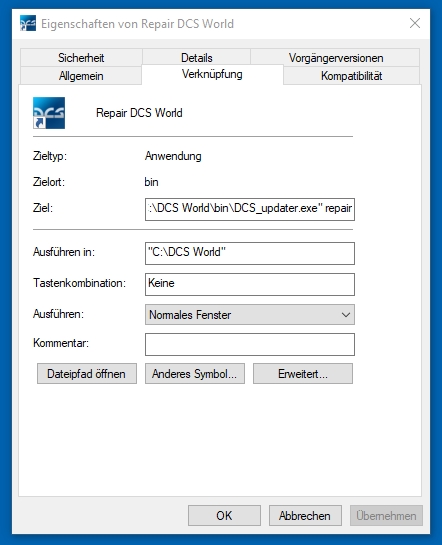
Task: Click into the Ziel target path field
Action: pyautogui.click(x=250, y=209)
